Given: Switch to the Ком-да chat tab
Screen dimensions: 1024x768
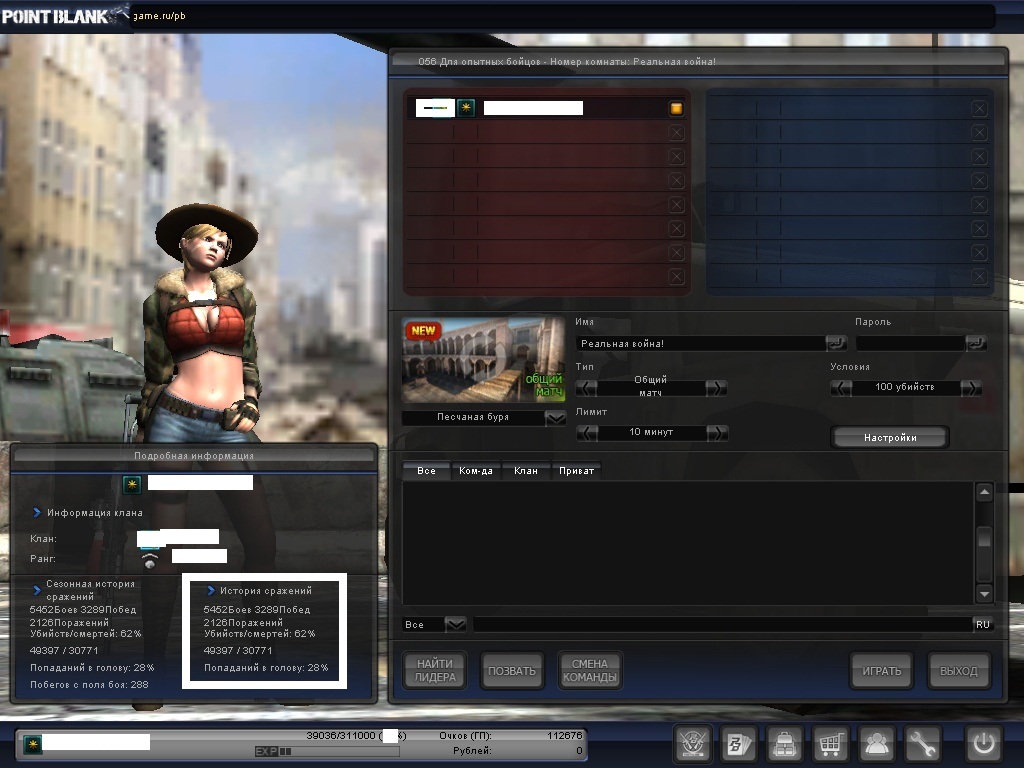Looking at the screenshot, I should point(476,471).
